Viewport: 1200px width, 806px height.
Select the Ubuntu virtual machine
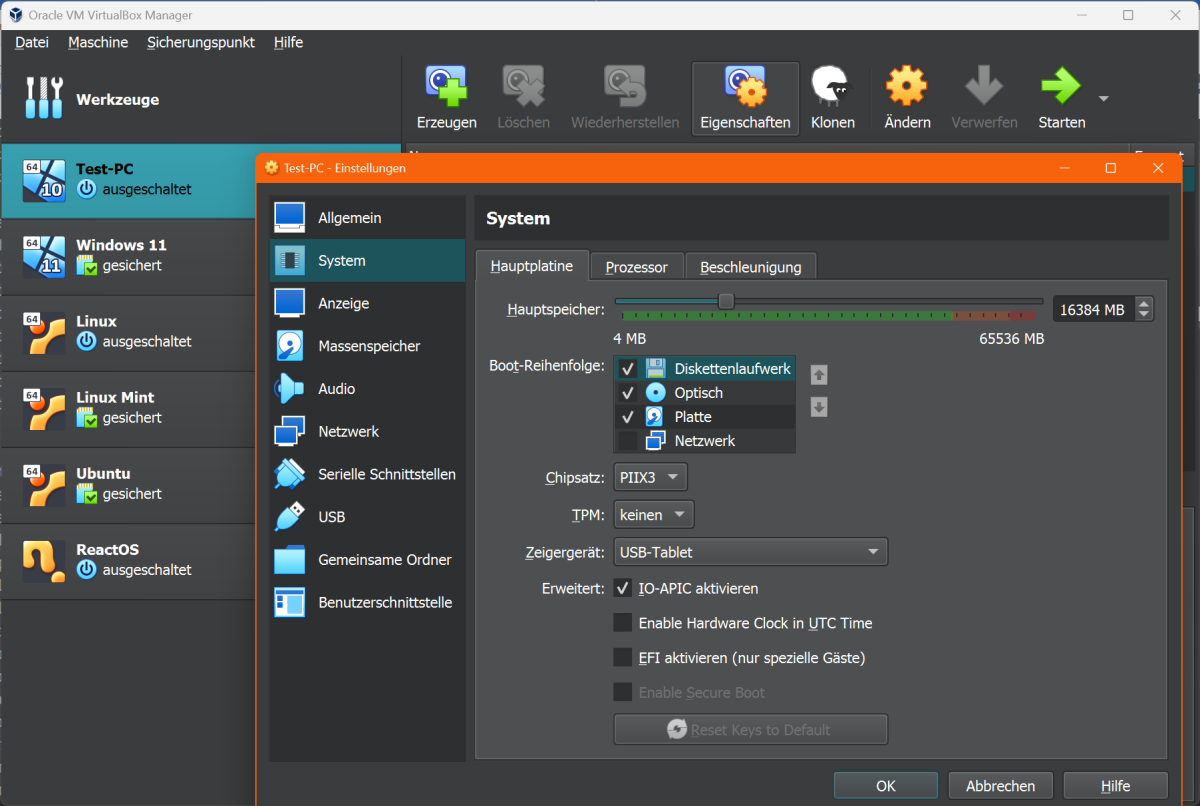click(x=128, y=484)
